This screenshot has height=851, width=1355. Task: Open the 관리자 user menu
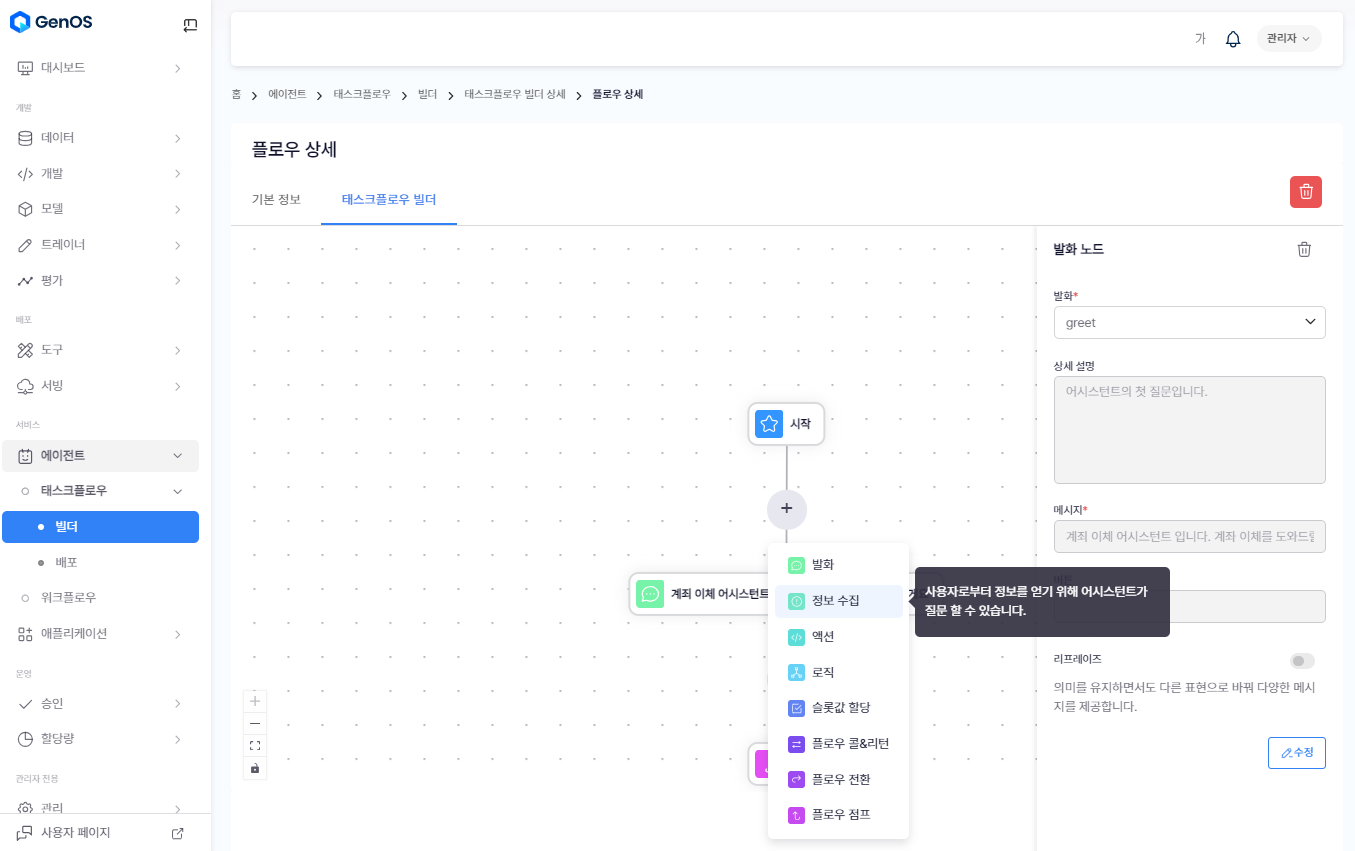pyautogui.click(x=1288, y=39)
